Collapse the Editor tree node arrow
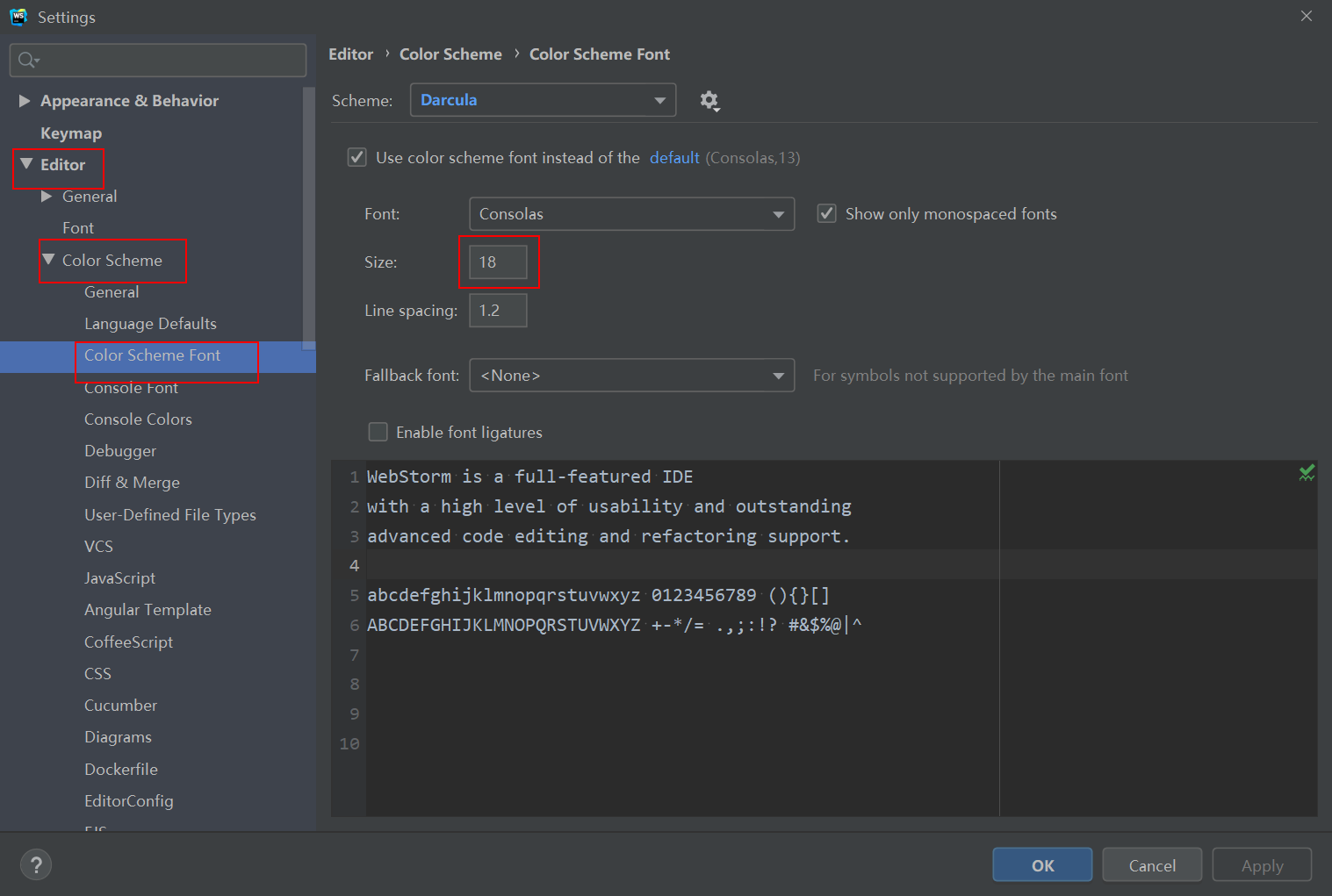 (x=26, y=164)
